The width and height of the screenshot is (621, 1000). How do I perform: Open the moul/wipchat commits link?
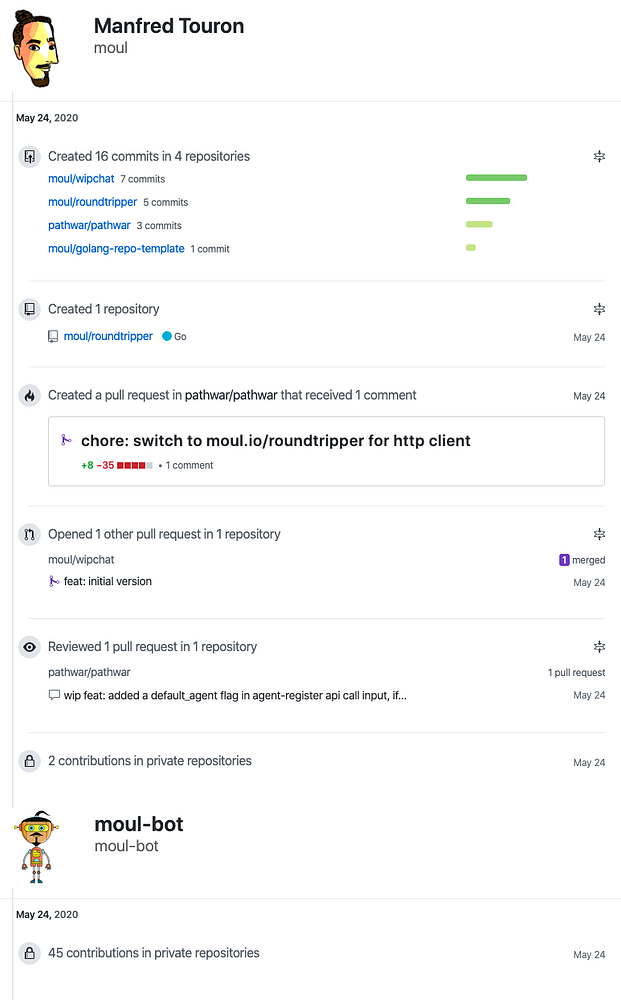[x=81, y=179]
